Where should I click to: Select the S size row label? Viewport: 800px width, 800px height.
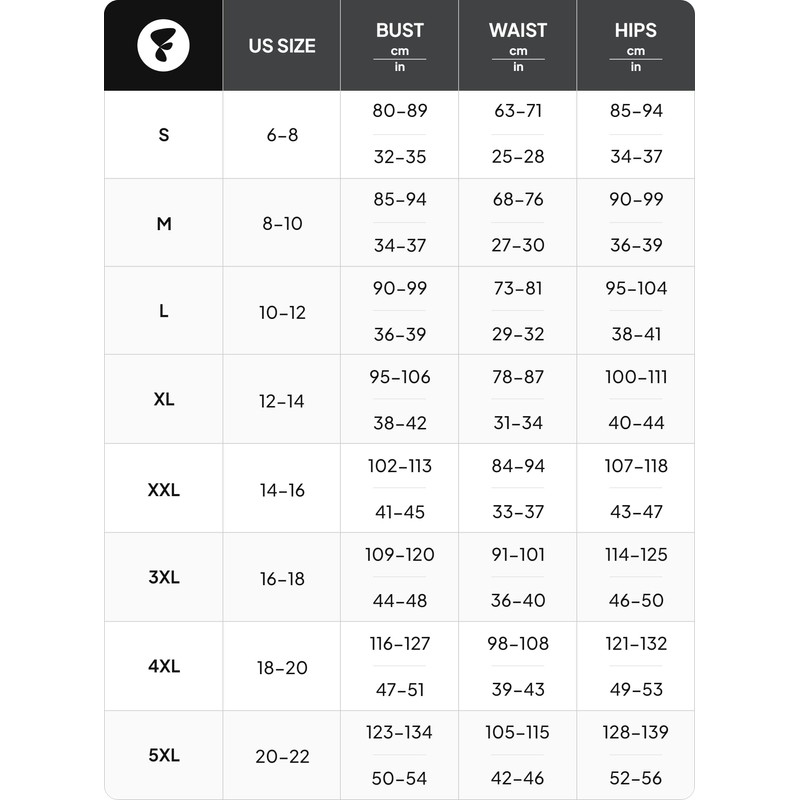[x=164, y=135]
